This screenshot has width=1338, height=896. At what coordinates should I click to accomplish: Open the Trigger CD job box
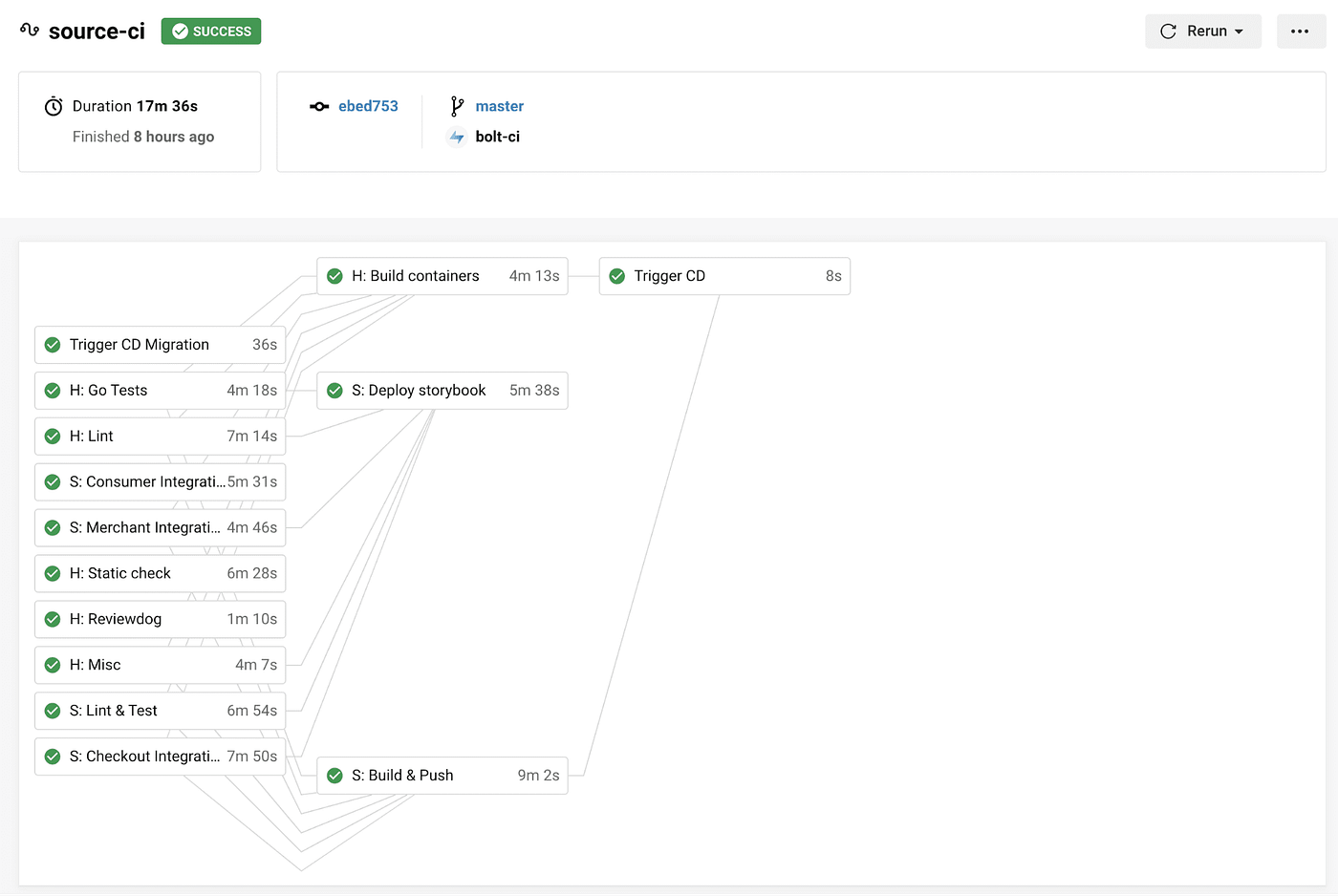tap(724, 276)
